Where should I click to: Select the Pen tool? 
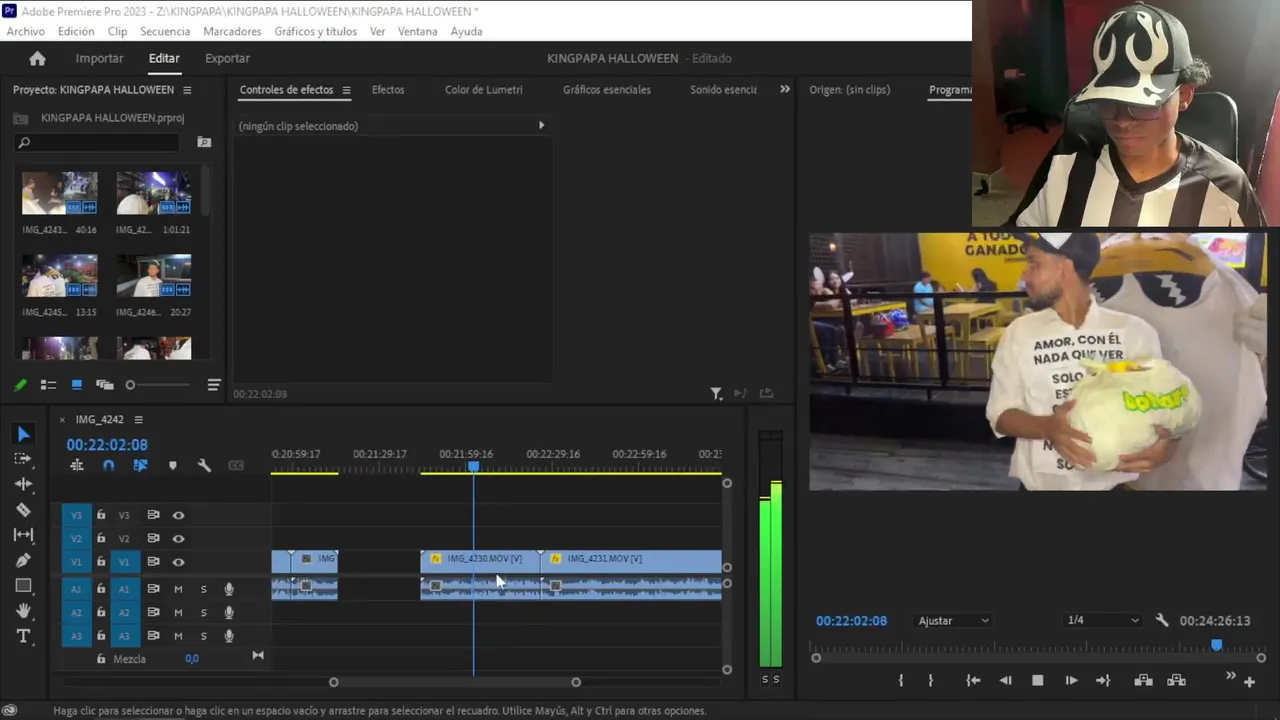click(23, 561)
